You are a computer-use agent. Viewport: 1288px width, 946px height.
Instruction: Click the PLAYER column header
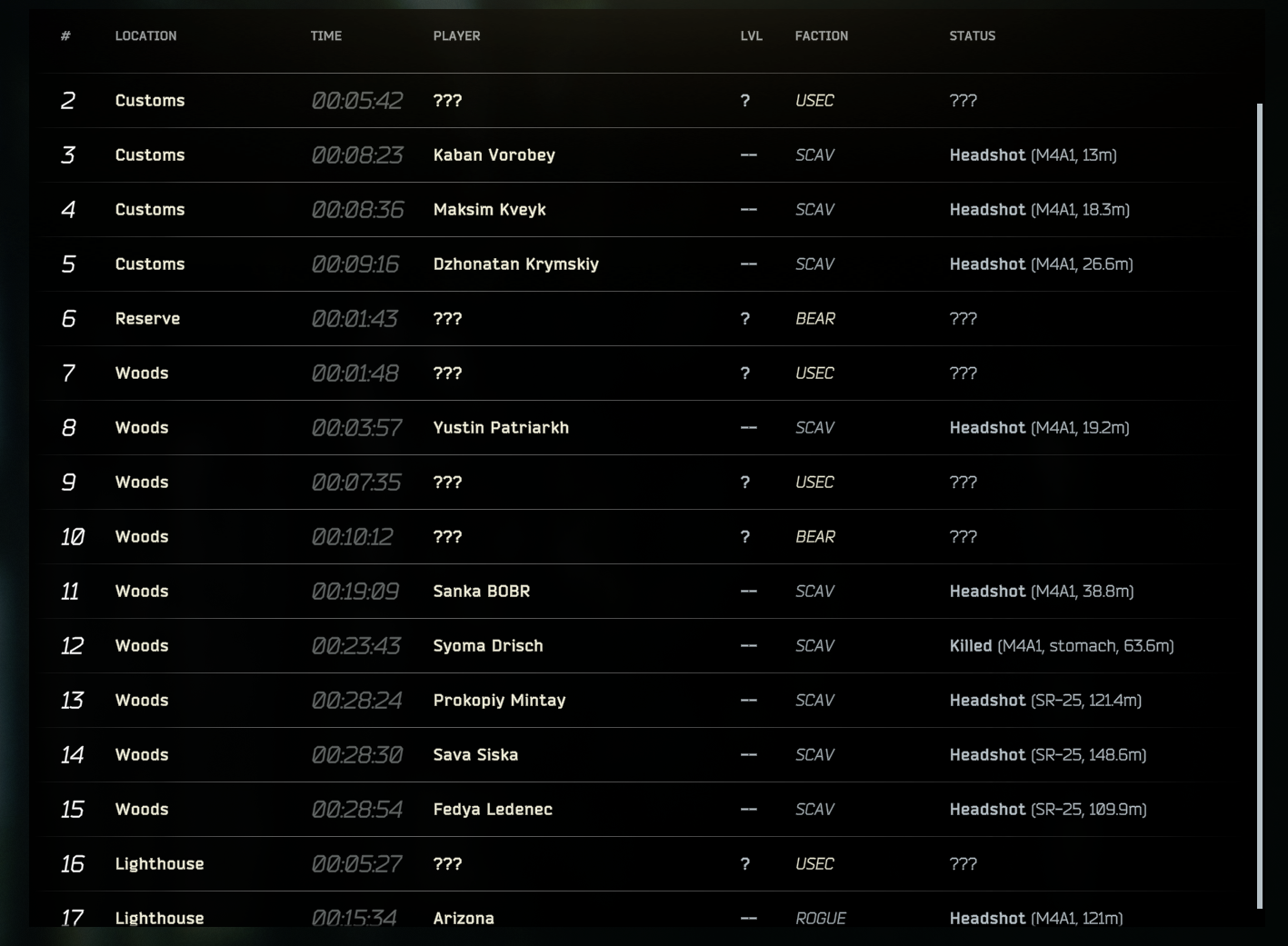click(457, 36)
